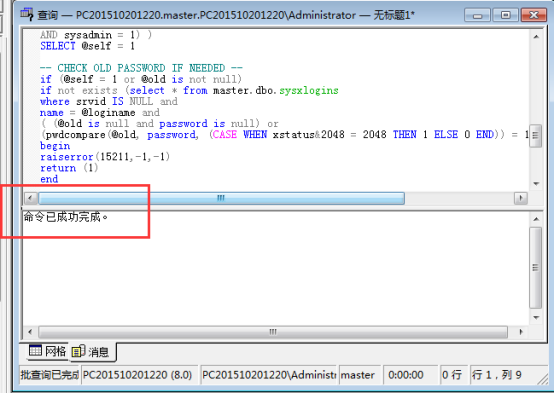Click messages pane horizontal scrollbar thumb
This screenshot has height=394, width=554.
click(273, 332)
